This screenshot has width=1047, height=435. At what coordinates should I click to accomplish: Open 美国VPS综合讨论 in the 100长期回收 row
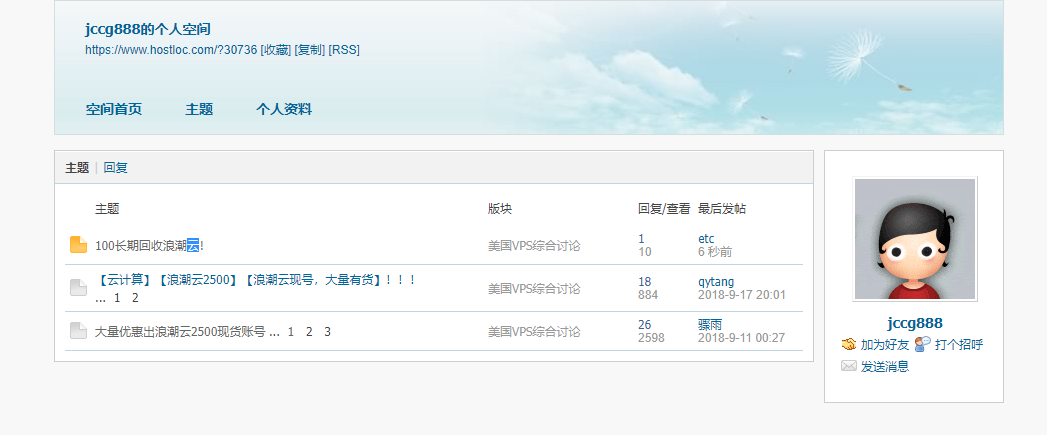click(x=534, y=246)
